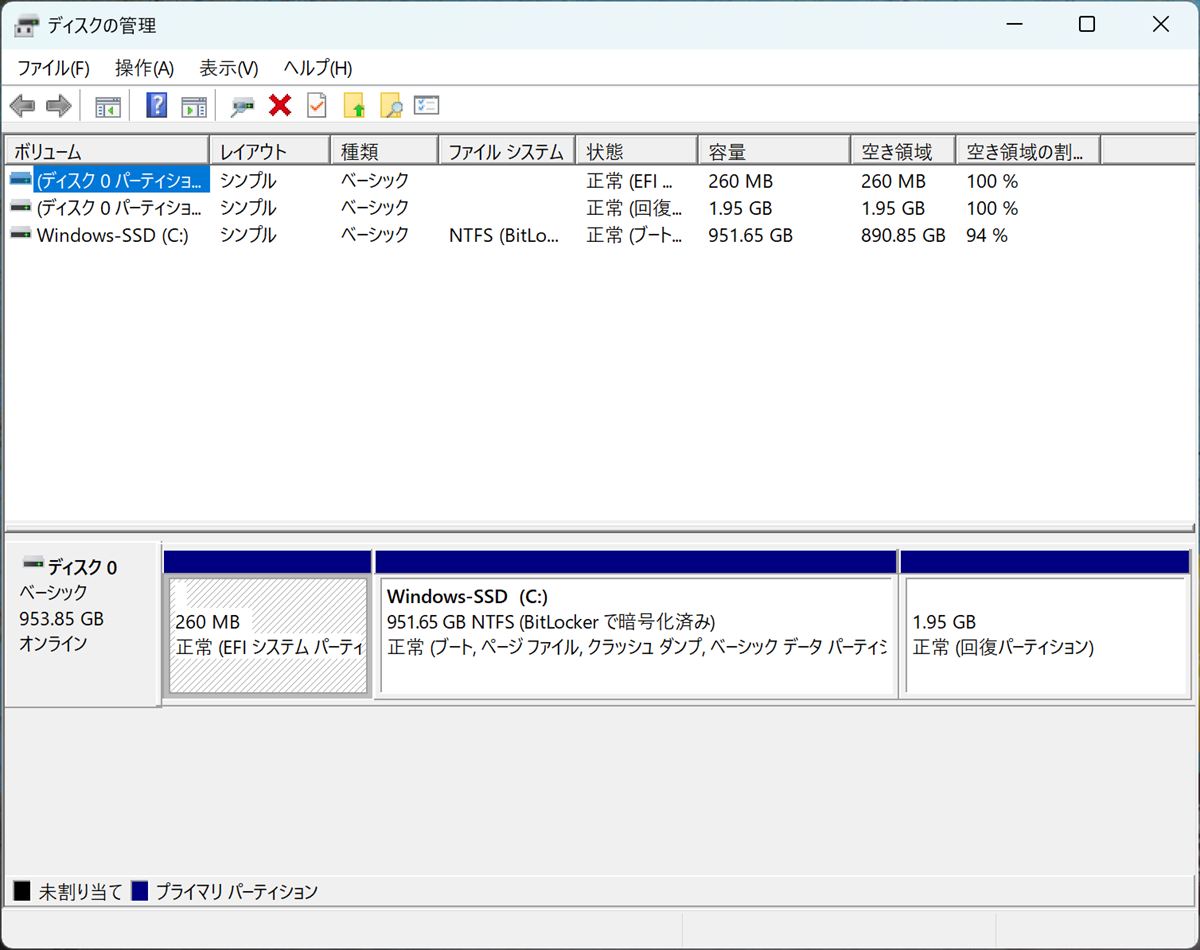Image resolution: width=1200 pixels, height=950 pixels.
Task: Click the ディスク 0 disk label panel
Action: (82, 624)
